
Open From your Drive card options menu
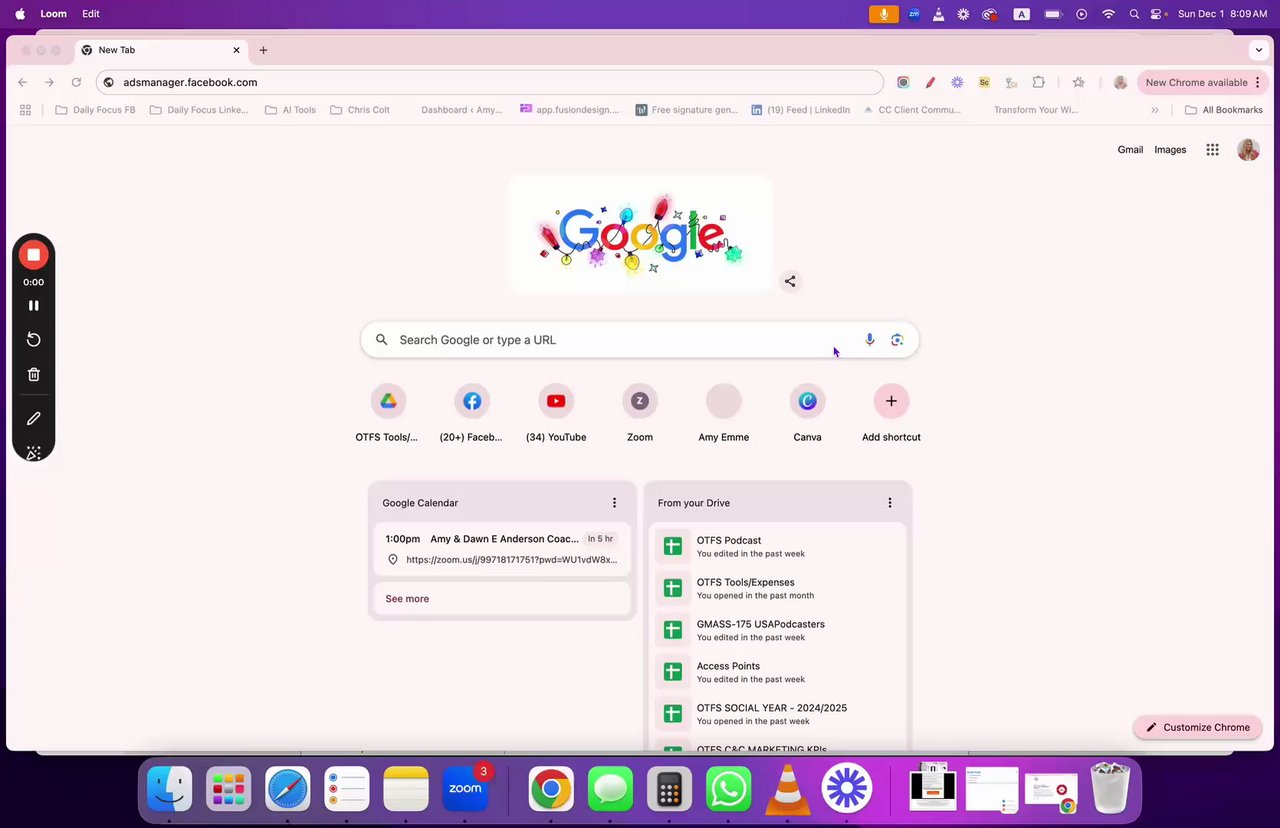(x=890, y=503)
